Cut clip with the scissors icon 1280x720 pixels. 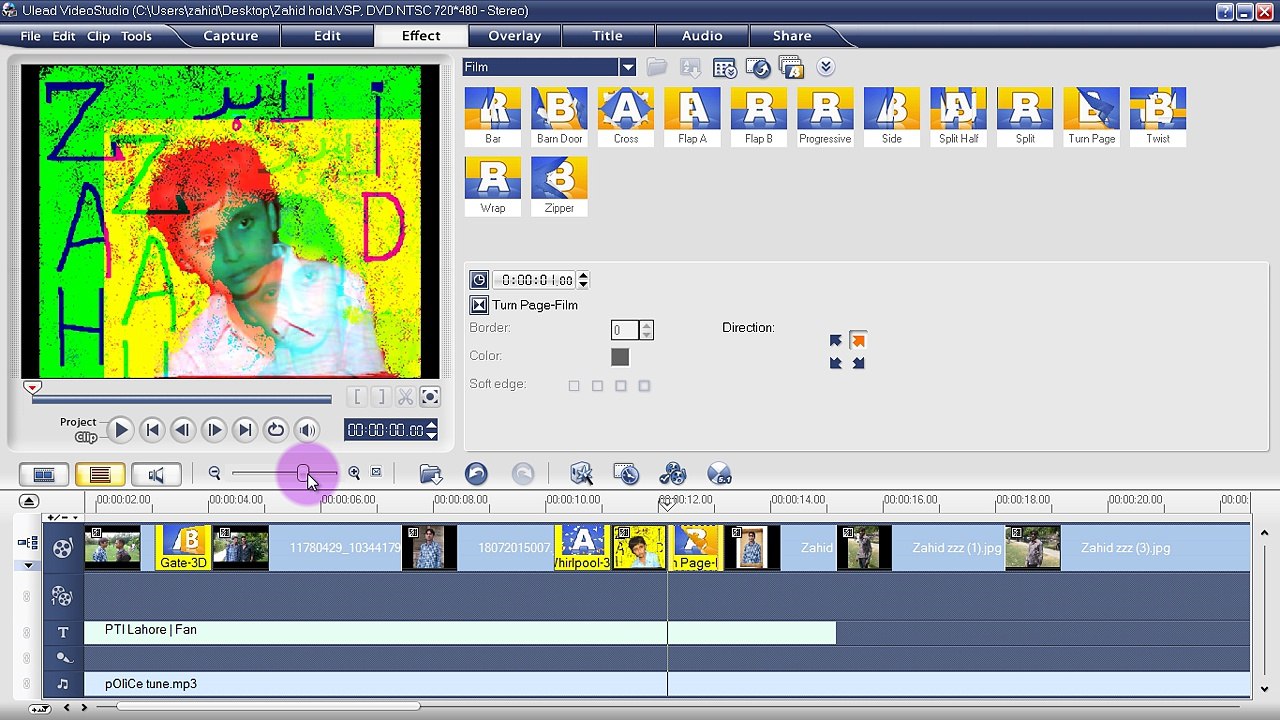pyautogui.click(x=405, y=397)
